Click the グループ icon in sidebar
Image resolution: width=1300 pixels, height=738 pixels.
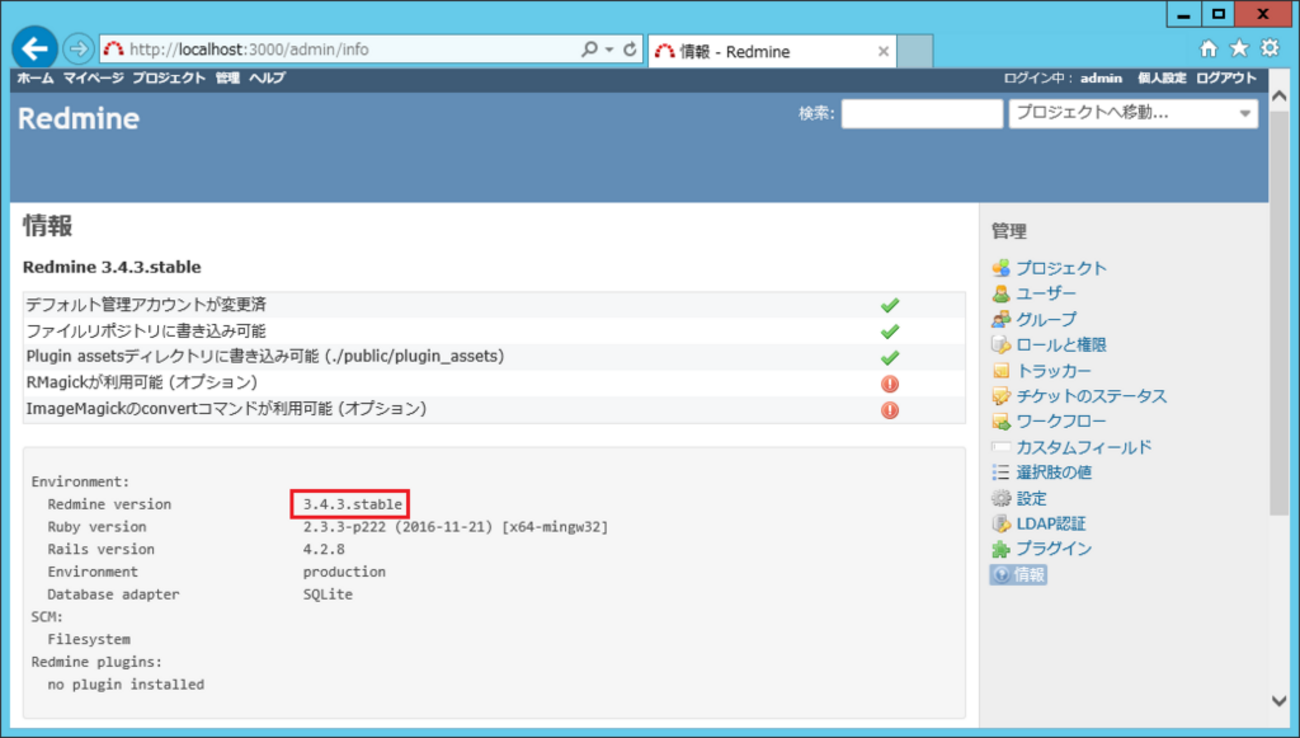pos(1000,319)
